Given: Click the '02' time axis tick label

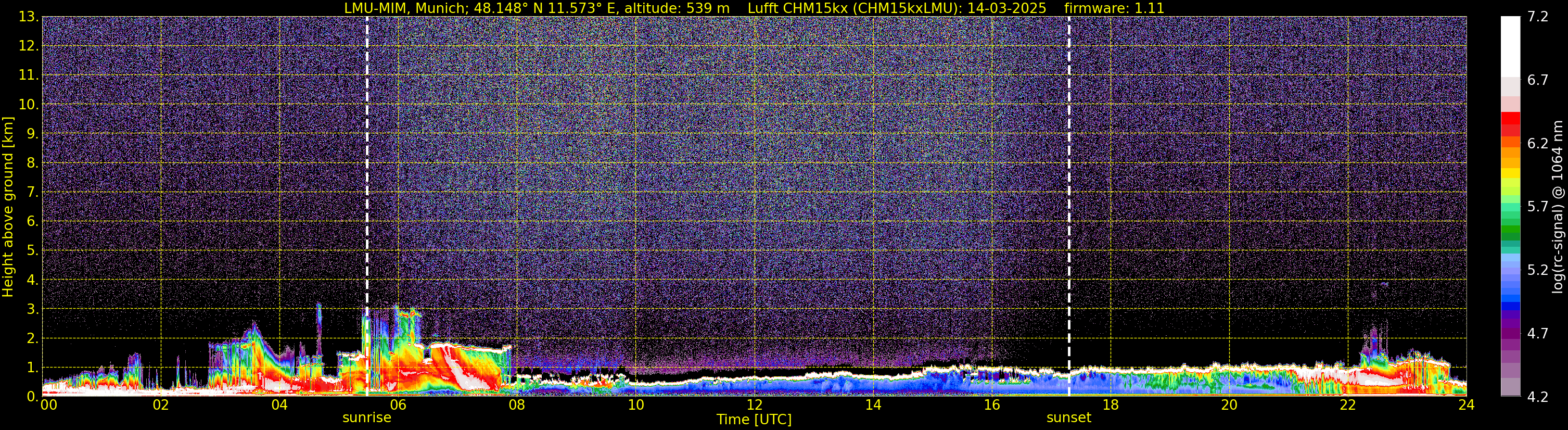Looking at the screenshot, I should [x=161, y=405].
